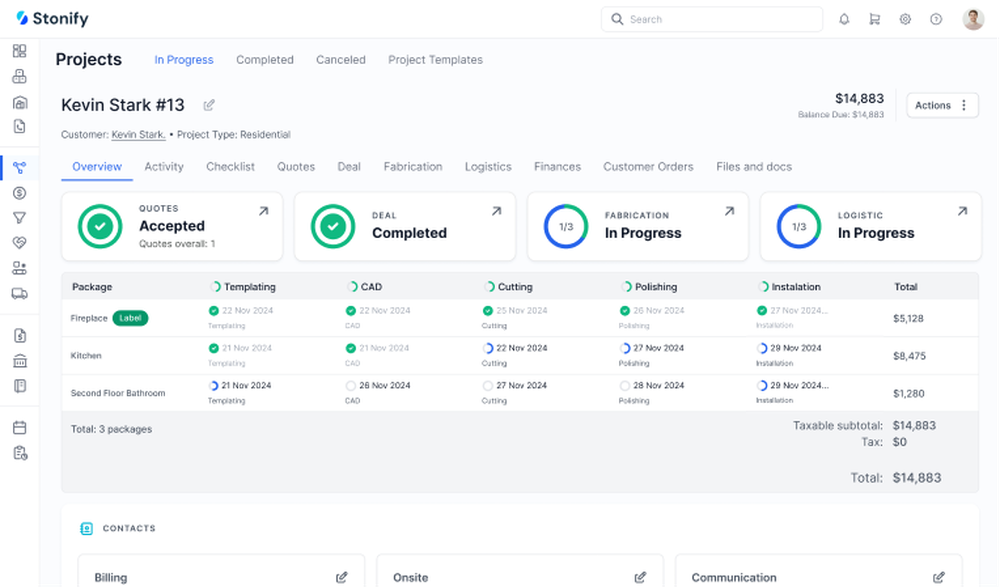
Task: Expand the Quotes Accepted card via its arrow
Action: click(x=263, y=212)
